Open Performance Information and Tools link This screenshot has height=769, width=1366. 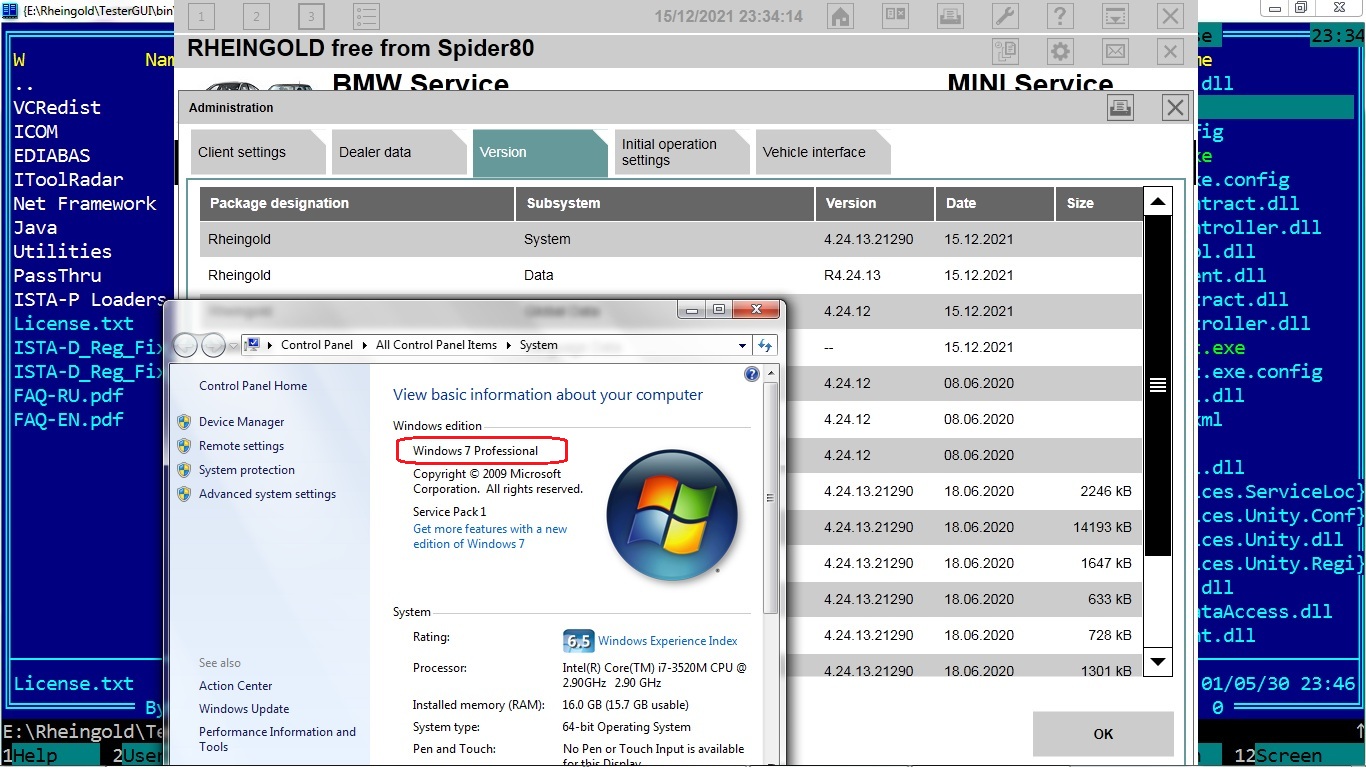pos(277,739)
